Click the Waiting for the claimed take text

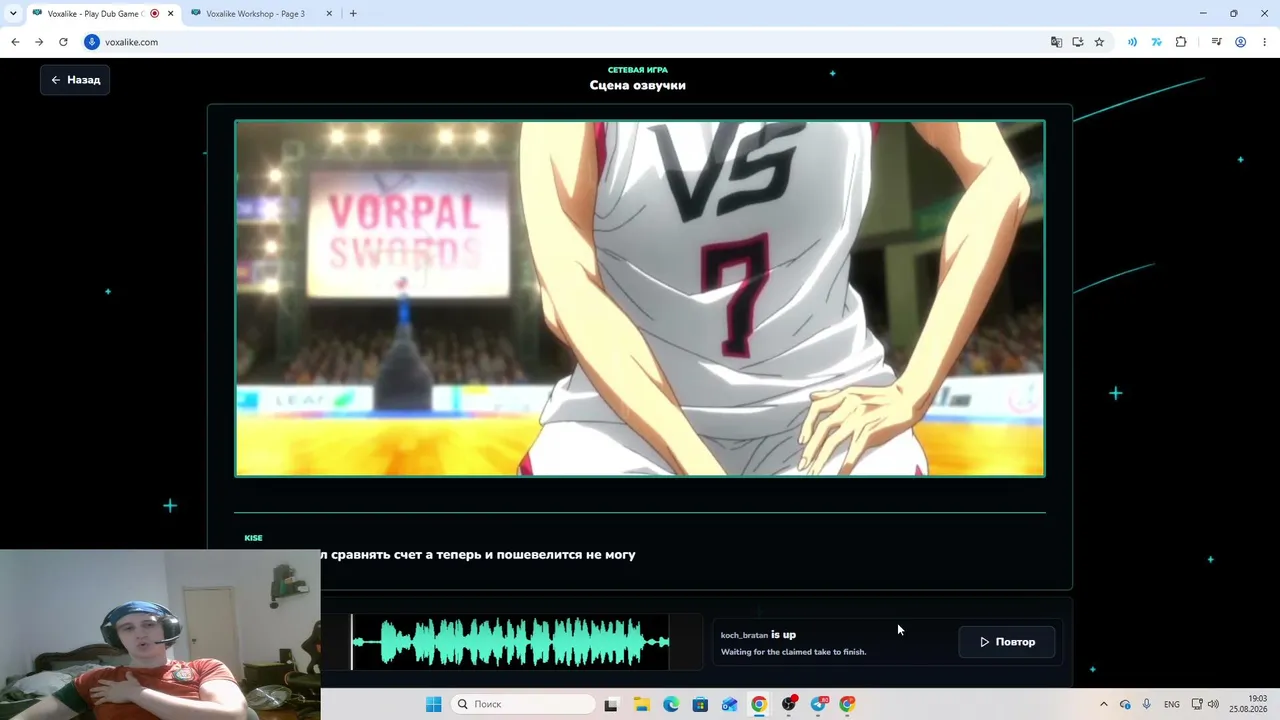(x=794, y=652)
